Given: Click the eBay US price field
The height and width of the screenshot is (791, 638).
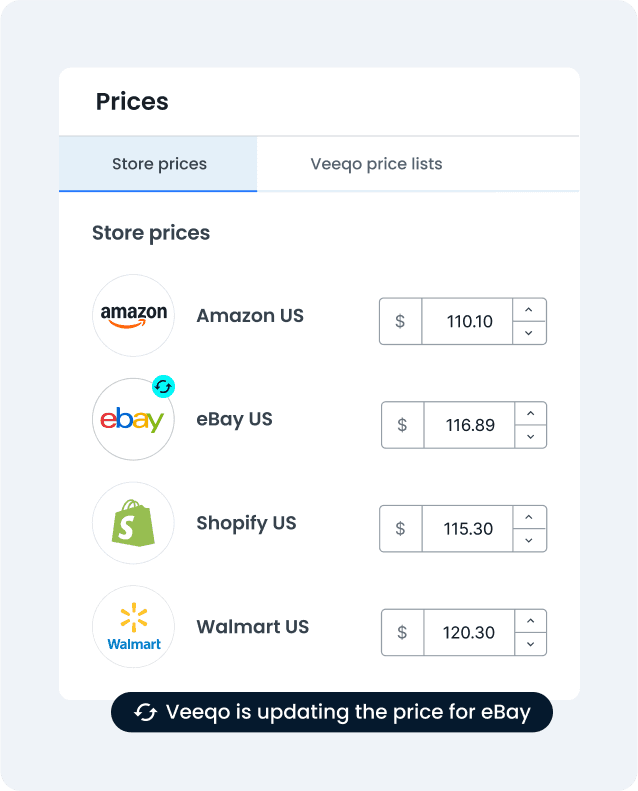Looking at the screenshot, I should pos(470,425).
